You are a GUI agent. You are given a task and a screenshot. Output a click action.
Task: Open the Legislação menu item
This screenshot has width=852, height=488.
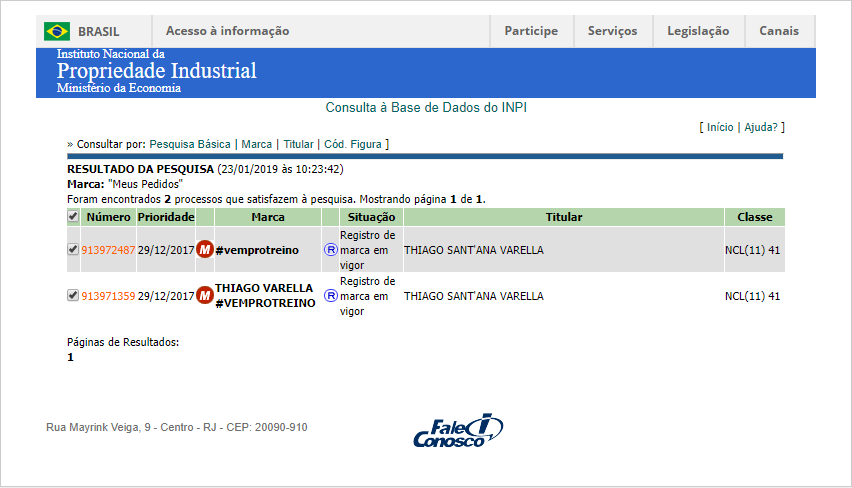(698, 31)
